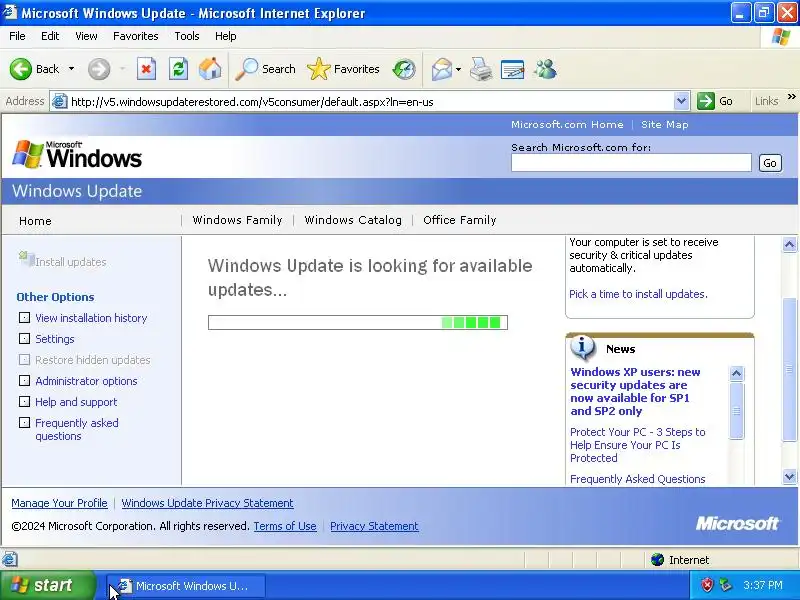Viewport: 800px width, 600px height.
Task: Open the Manage Your Profile link
Action: (x=59, y=503)
